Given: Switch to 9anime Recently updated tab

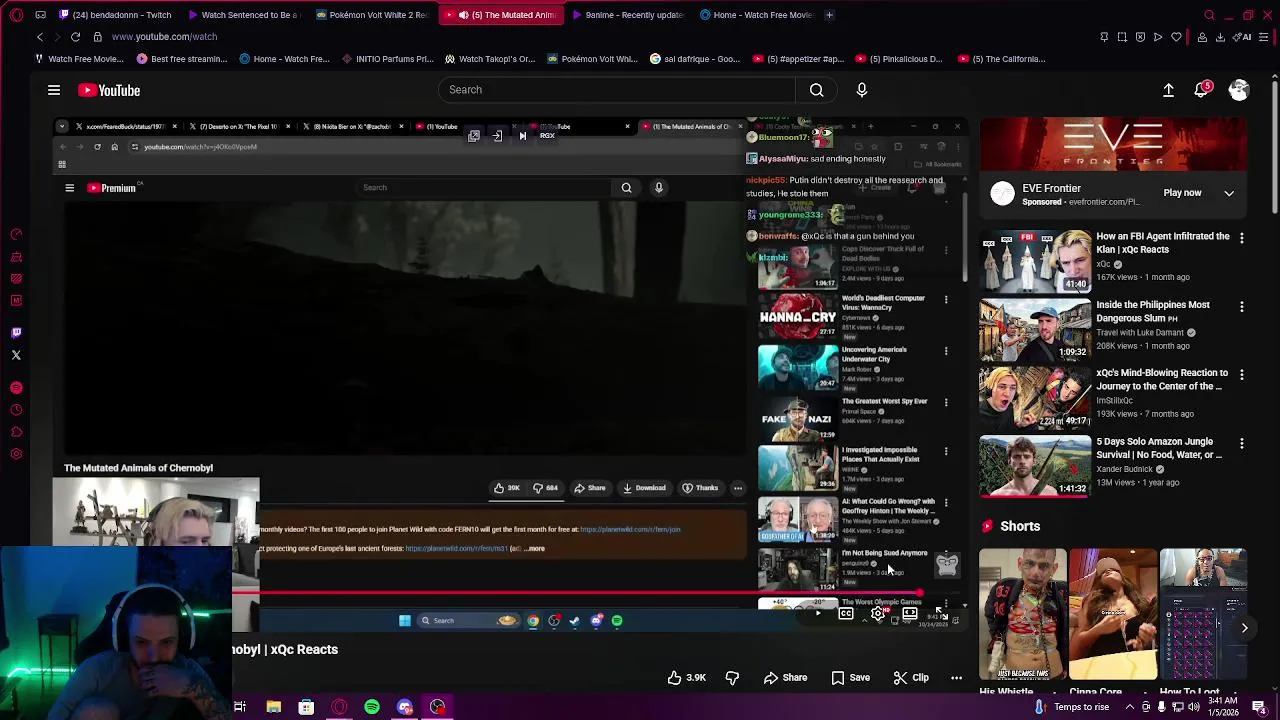Looking at the screenshot, I should click(628, 15).
